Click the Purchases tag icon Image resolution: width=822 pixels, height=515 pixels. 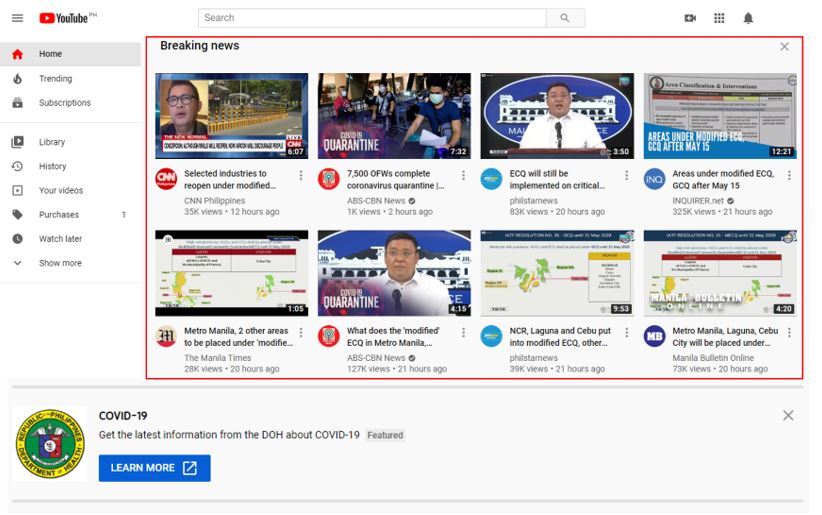click(x=17, y=214)
